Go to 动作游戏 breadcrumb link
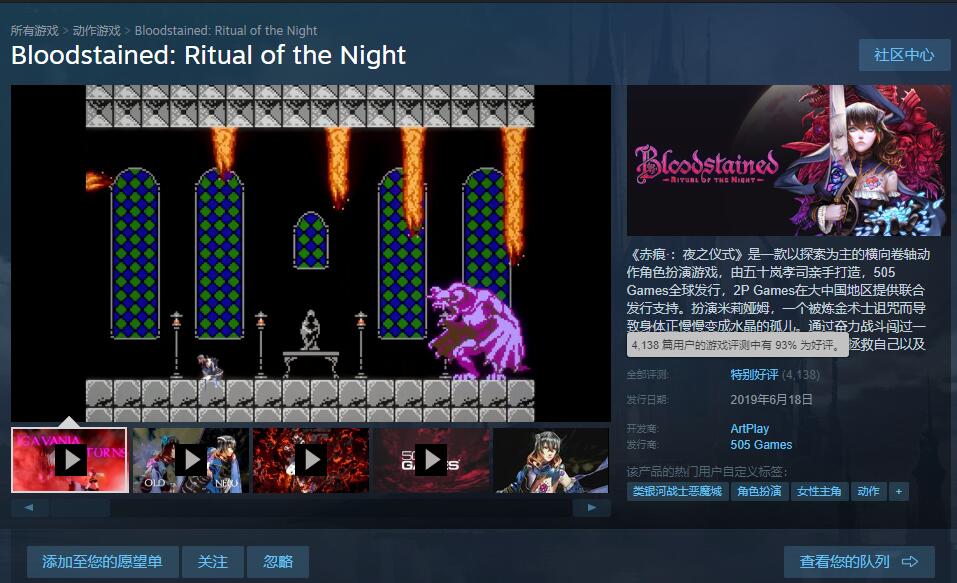The height and width of the screenshot is (583, 957). tap(96, 31)
